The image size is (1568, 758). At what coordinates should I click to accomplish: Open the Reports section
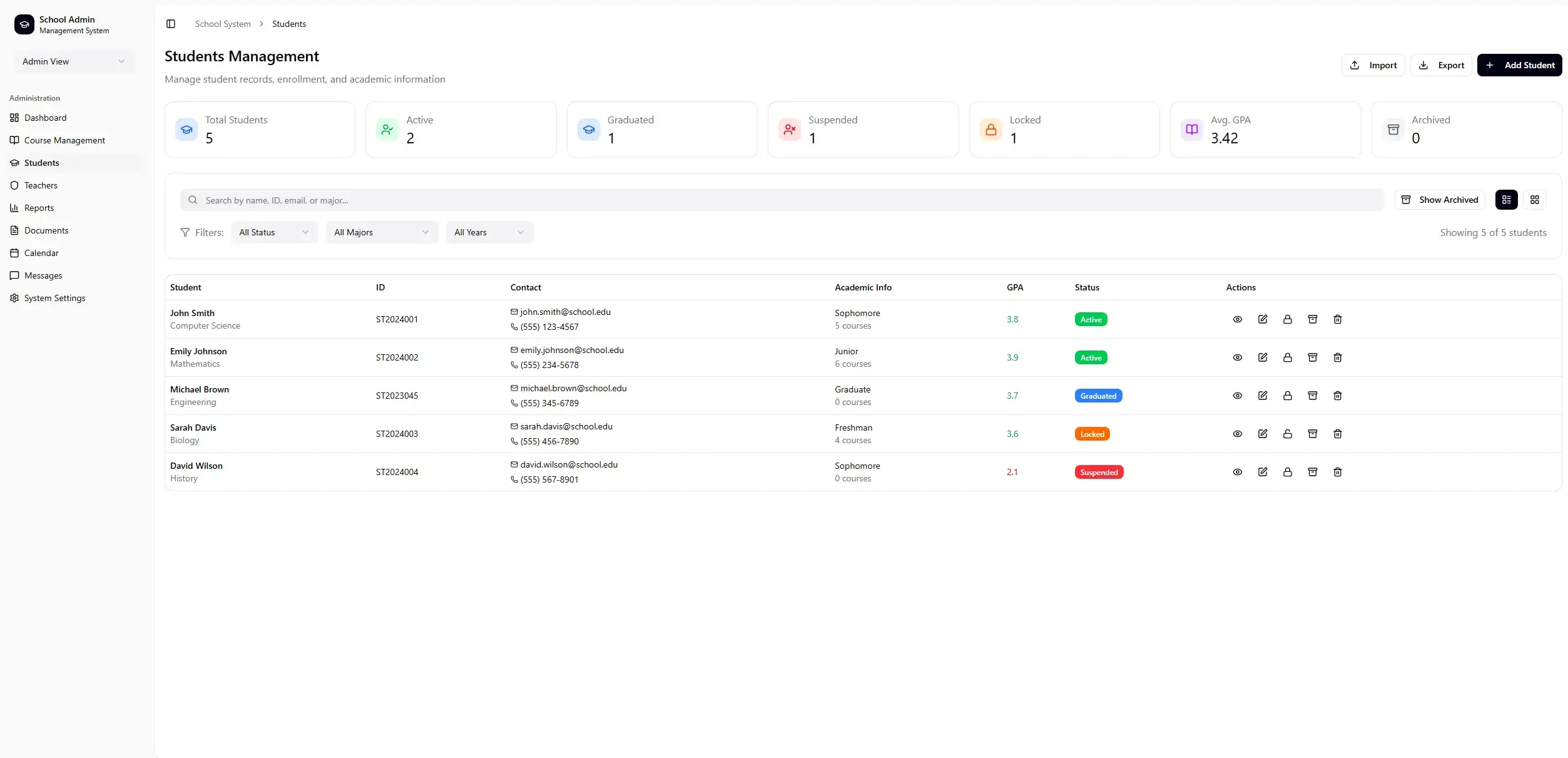(x=38, y=207)
